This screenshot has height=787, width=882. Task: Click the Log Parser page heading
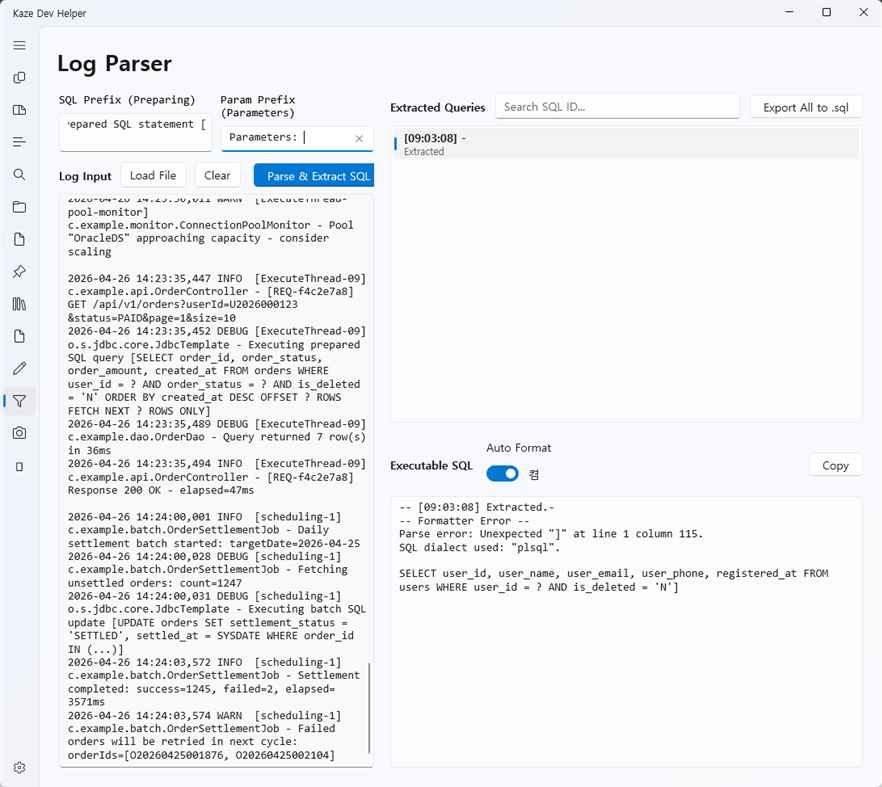point(114,64)
